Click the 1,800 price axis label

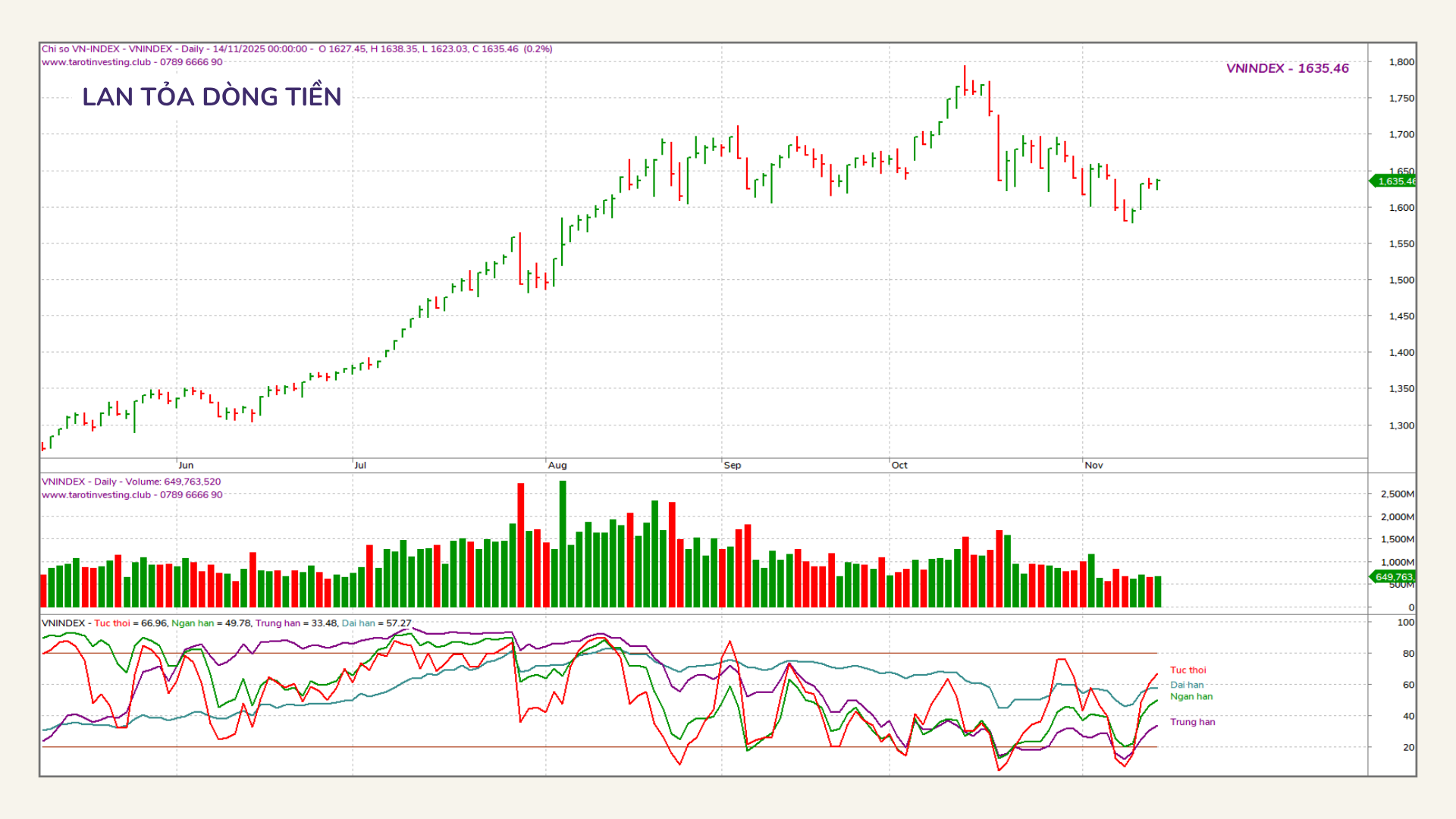(1401, 62)
